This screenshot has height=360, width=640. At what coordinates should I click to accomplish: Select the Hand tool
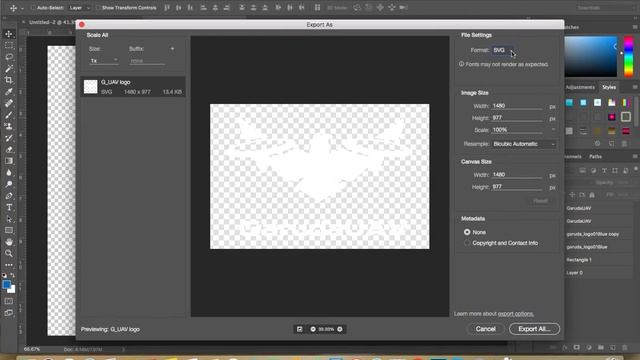(x=9, y=242)
